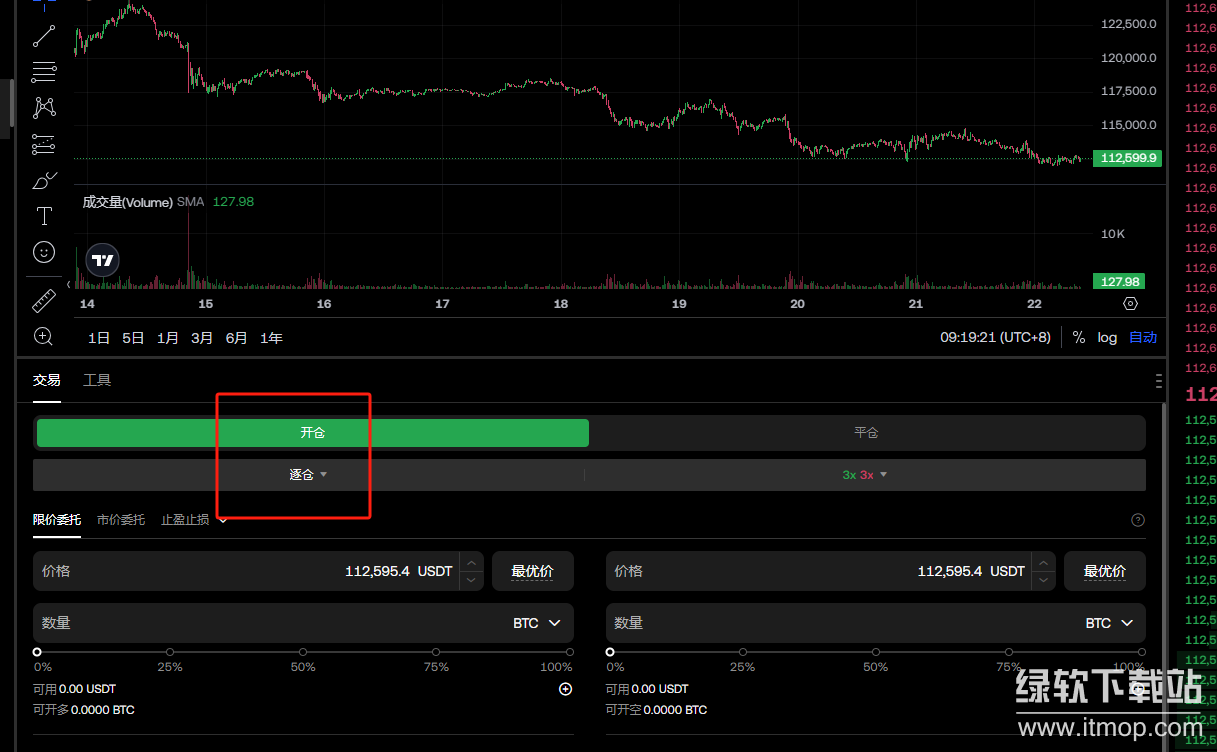The width and height of the screenshot is (1217, 752).
Task: Select the text annotation tool
Action: tap(44, 216)
